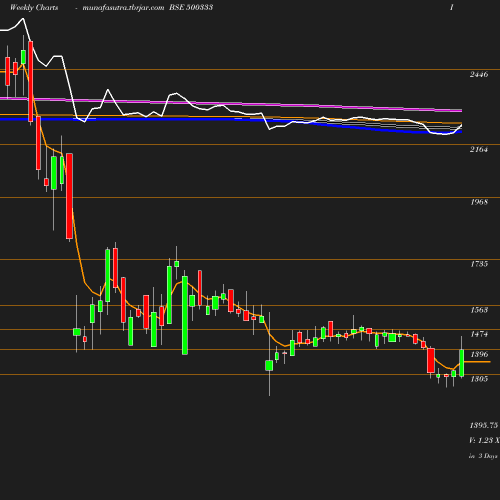Click the 2164 price level label
The height and width of the screenshot is (500, 500).
[x=479, y=150]
